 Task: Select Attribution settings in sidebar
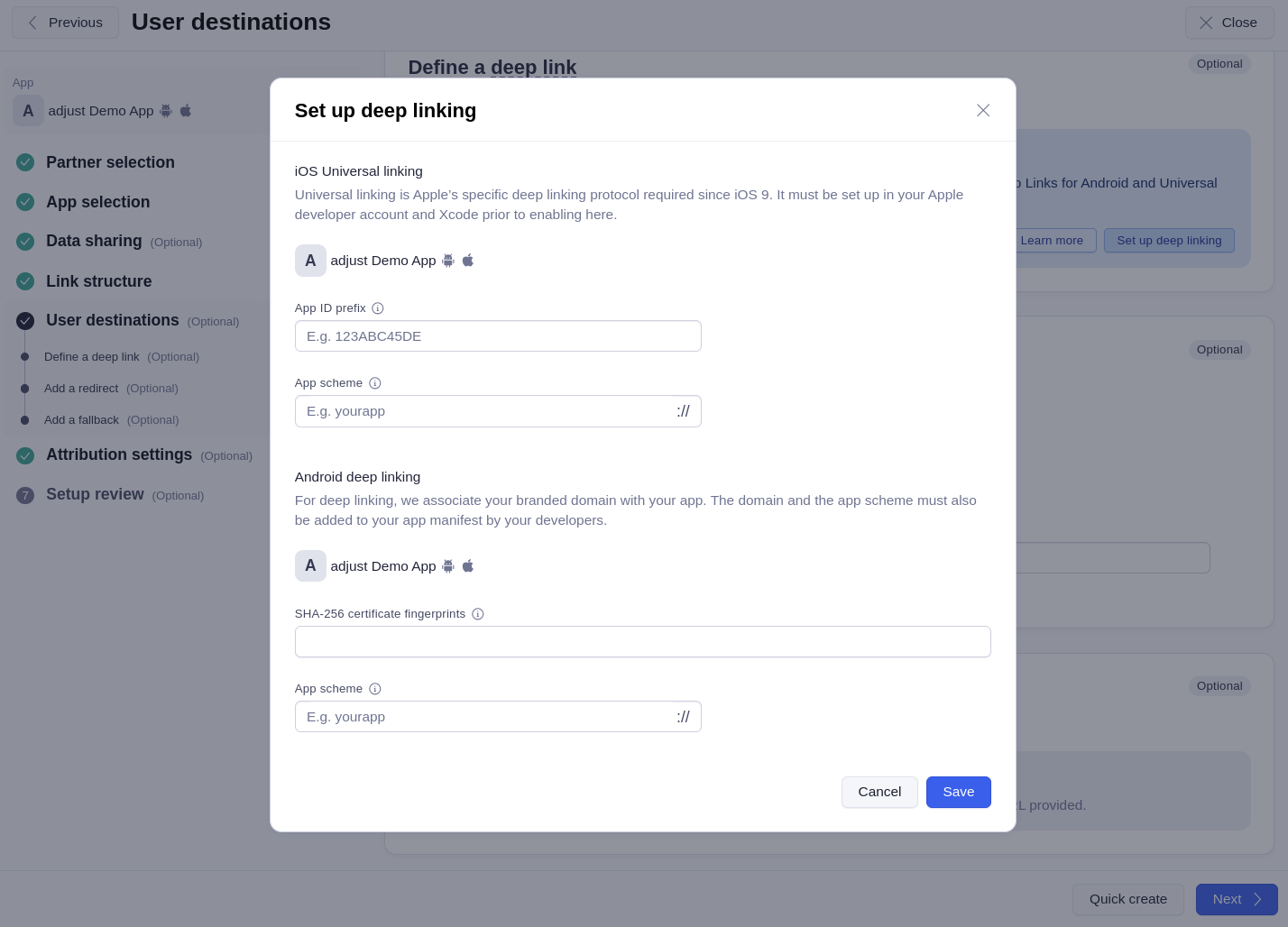point(119,454)
